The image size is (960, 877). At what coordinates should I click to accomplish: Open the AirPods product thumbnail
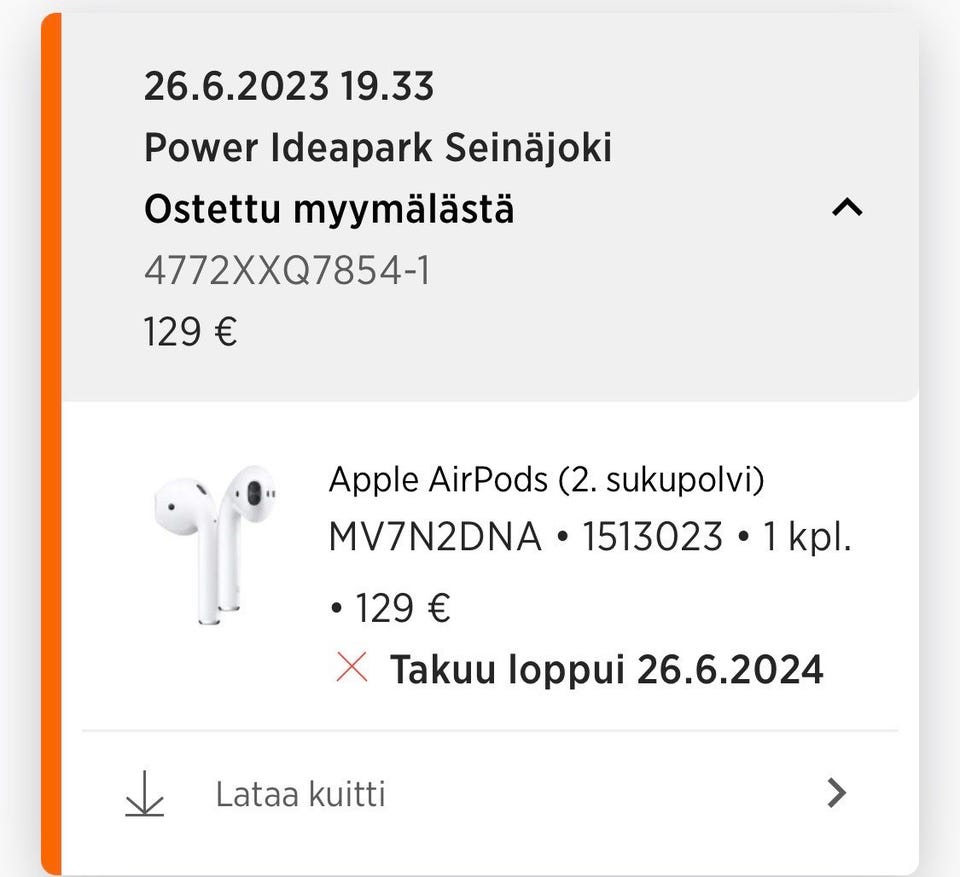coord(213,543)
